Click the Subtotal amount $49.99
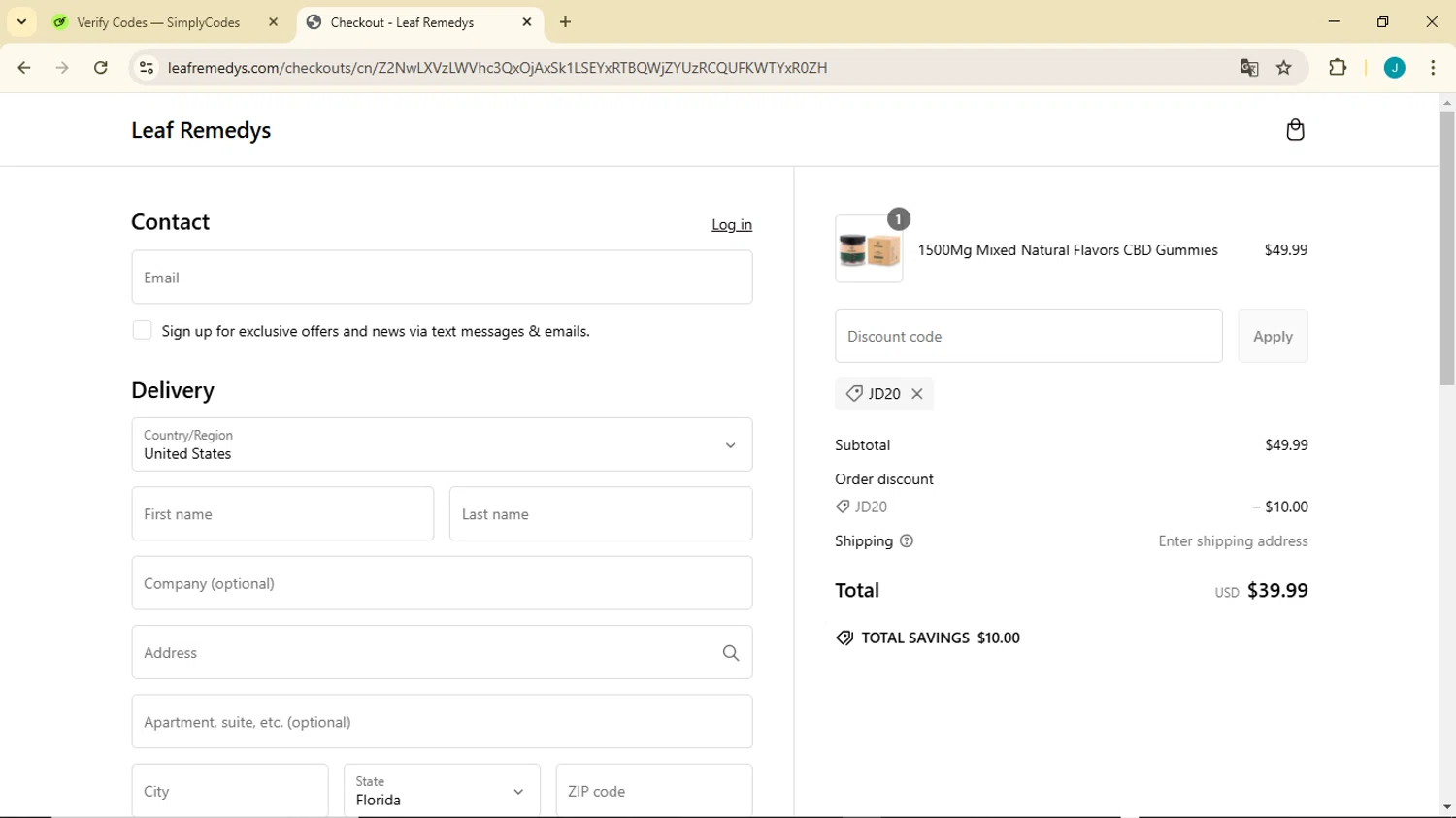1456x818 pixels. (1286, 445)
